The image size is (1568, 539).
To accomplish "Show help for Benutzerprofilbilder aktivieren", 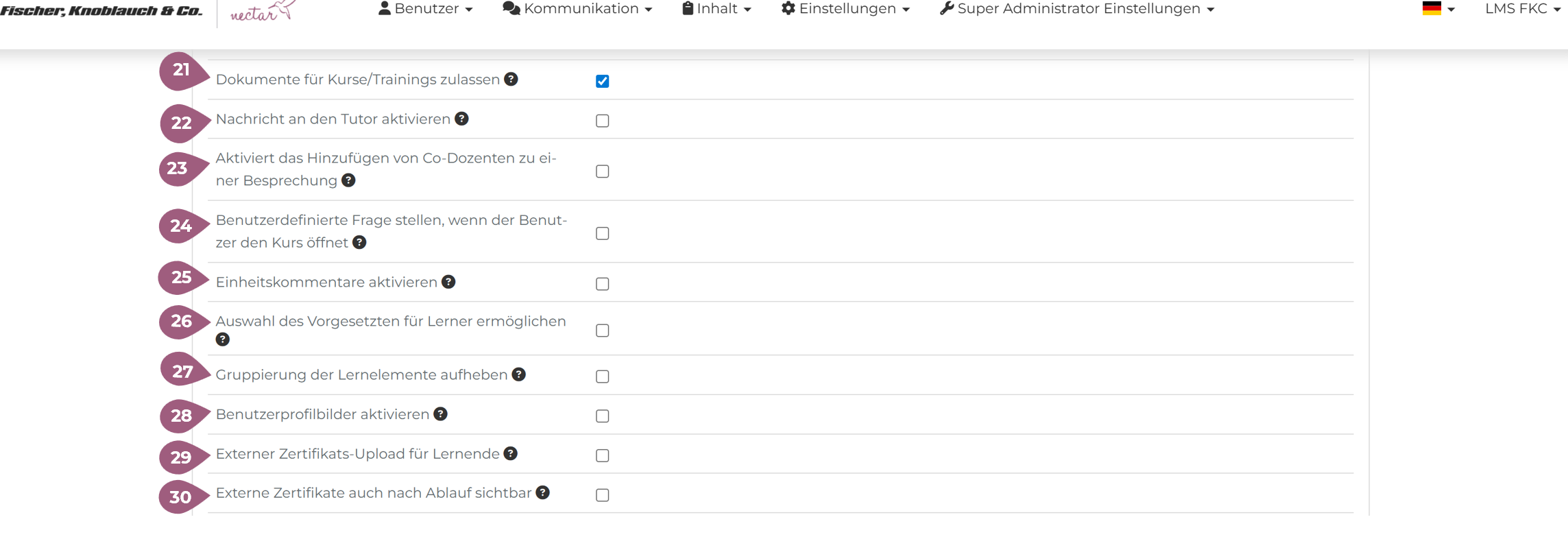I will (441, 414).
